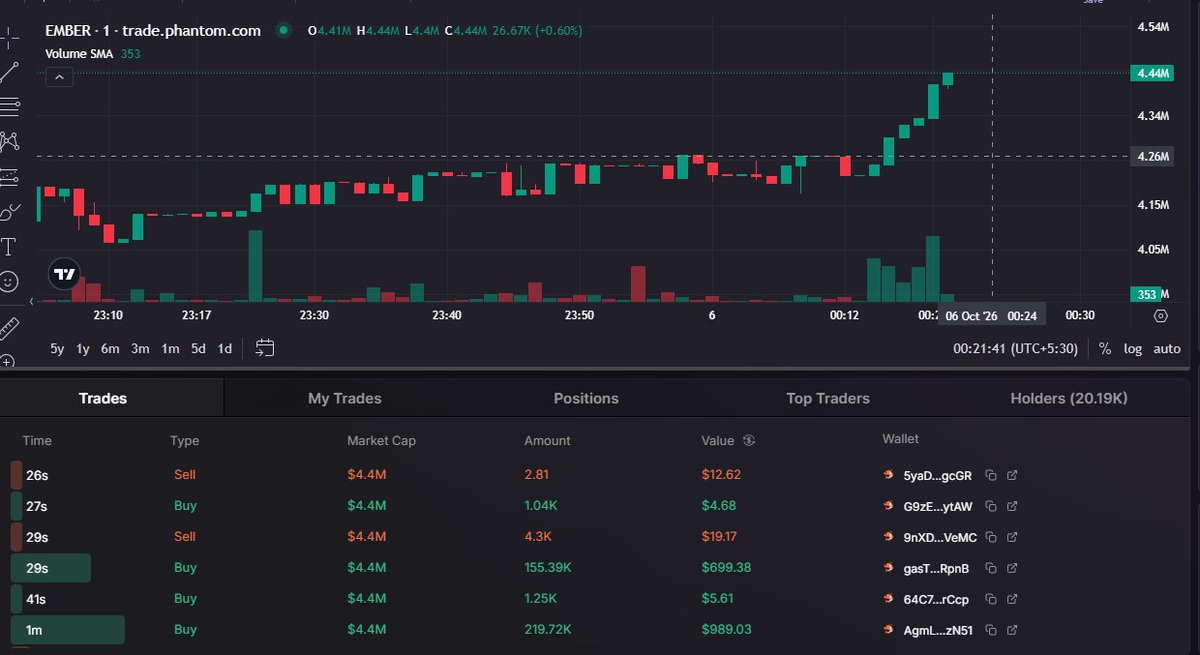Set chart range to 1y
This screenshot has height=655, width=1200.
tap(83, 349)
